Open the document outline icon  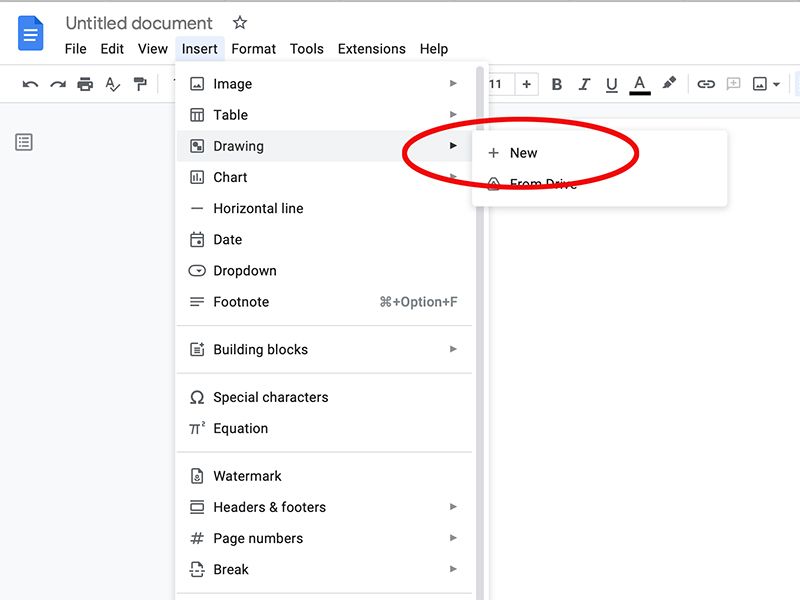pyautogui.click(x=22, y=141)
